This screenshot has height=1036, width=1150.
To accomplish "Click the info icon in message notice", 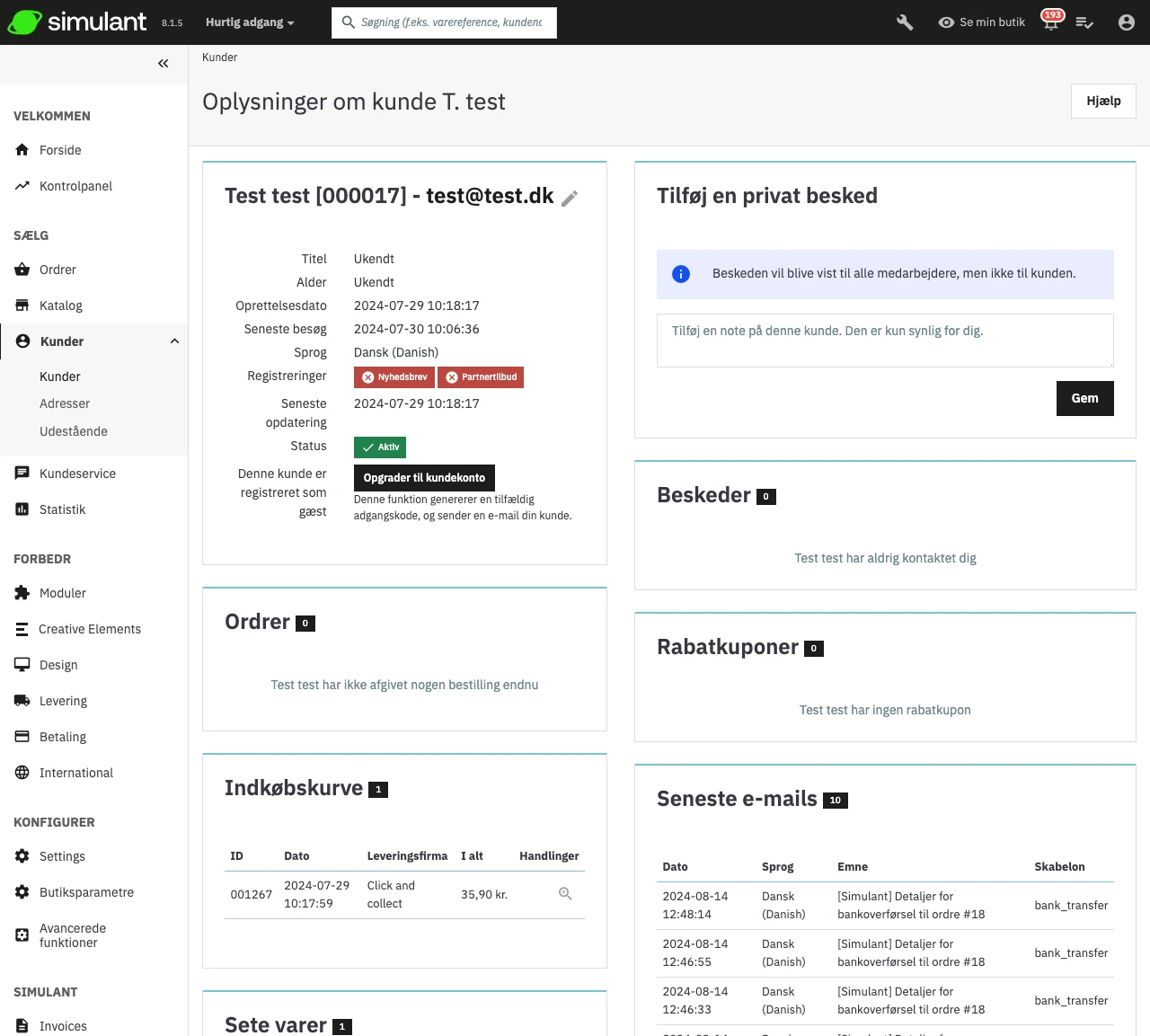I will pyautogui.click(x=681, y=274).
